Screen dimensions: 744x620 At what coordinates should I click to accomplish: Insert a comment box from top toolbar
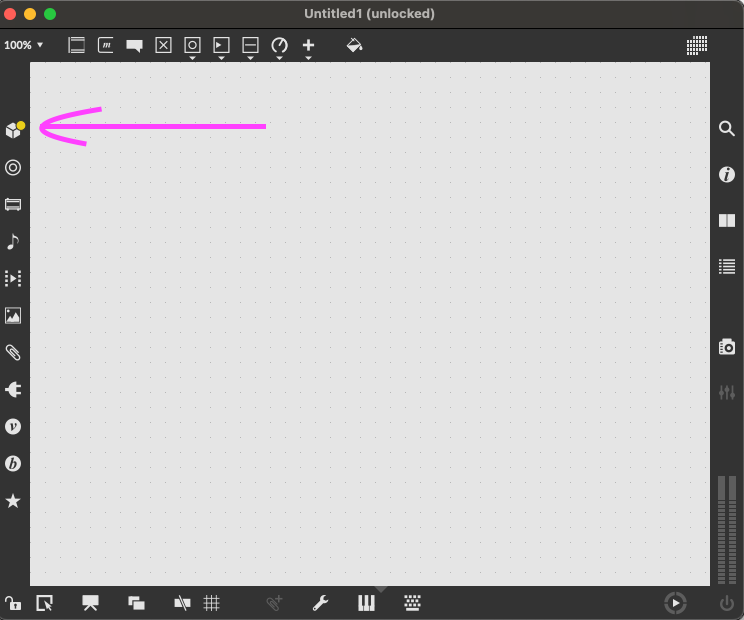coord(134,46)
